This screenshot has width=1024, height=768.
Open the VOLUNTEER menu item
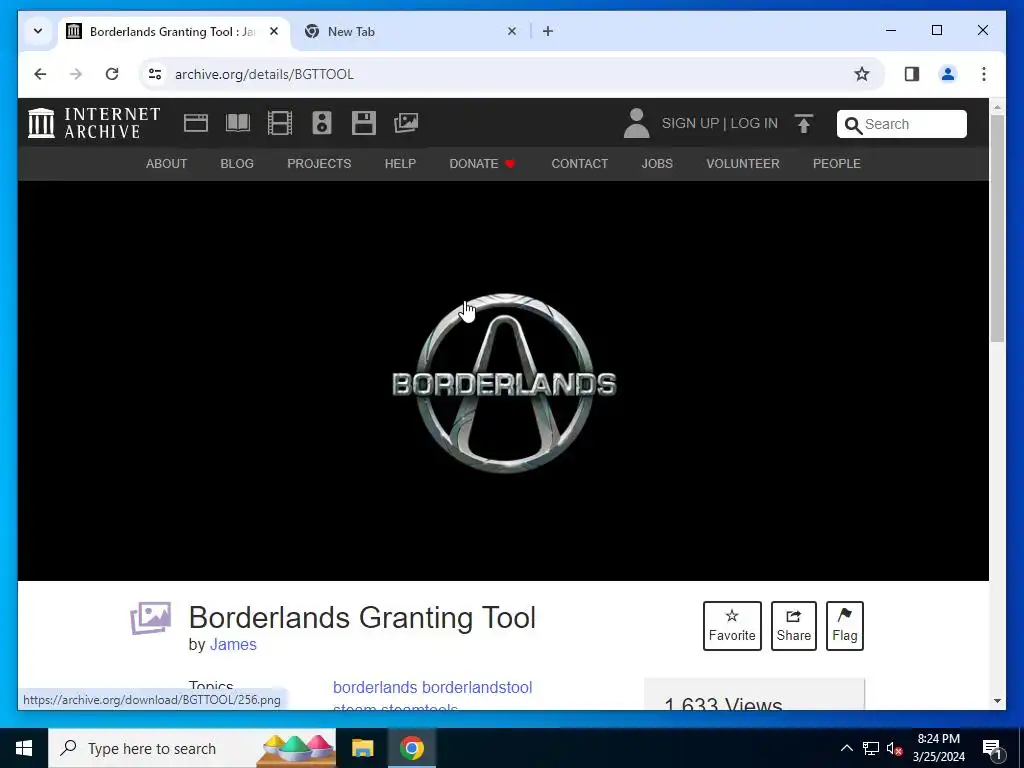(743, 164)
